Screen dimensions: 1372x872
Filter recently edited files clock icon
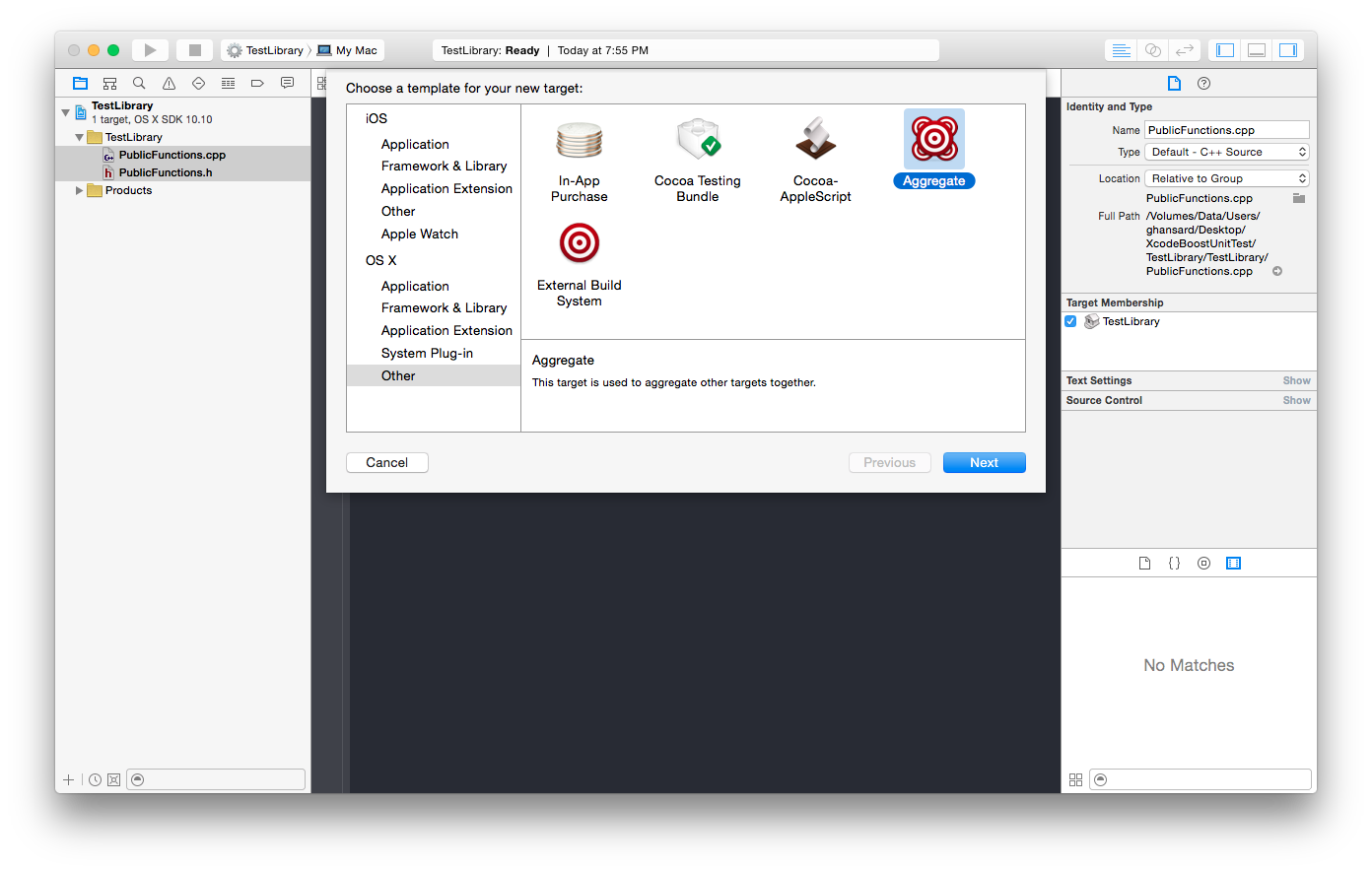click(x=95, y=779)
